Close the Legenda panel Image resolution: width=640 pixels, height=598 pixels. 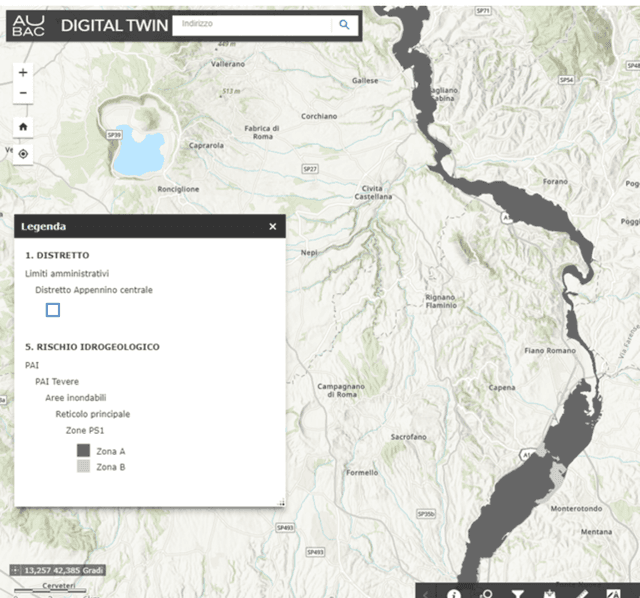272,227
